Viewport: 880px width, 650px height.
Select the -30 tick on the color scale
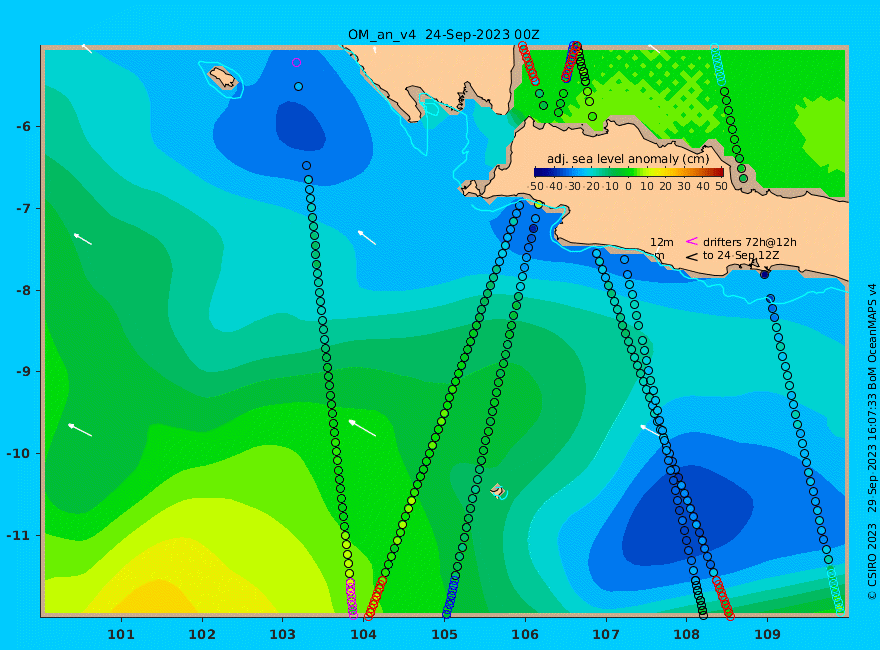[572, 186]
